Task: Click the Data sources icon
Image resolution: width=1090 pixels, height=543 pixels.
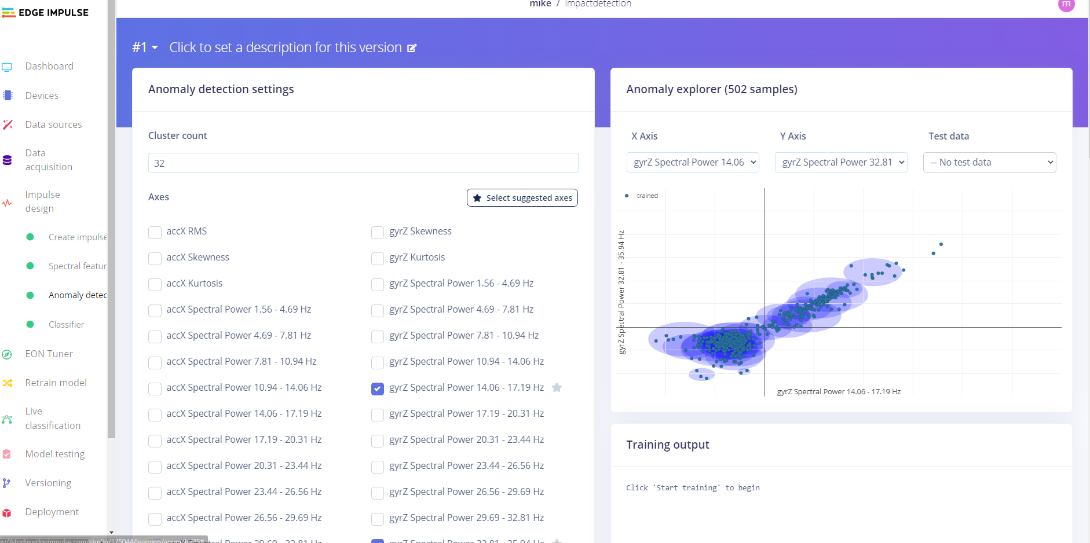Action: pyautogui.click(x=7, y=125)
